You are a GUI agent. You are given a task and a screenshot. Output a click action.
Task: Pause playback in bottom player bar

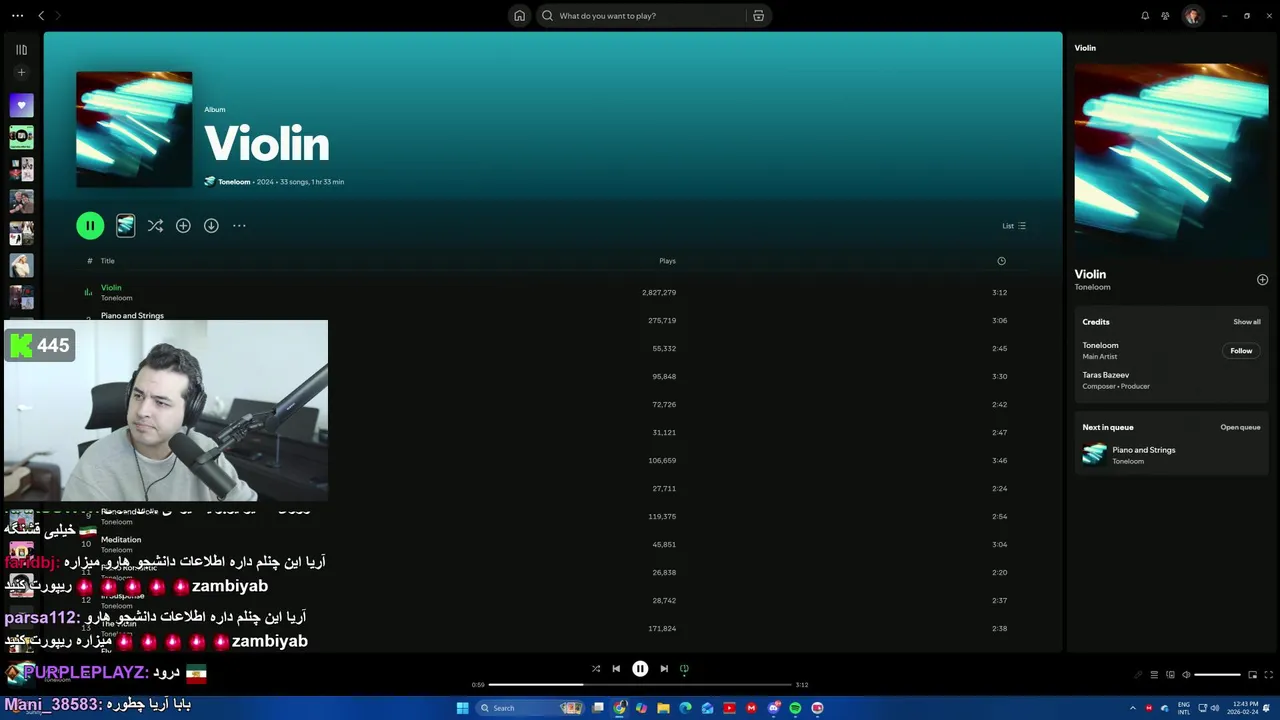640,669
